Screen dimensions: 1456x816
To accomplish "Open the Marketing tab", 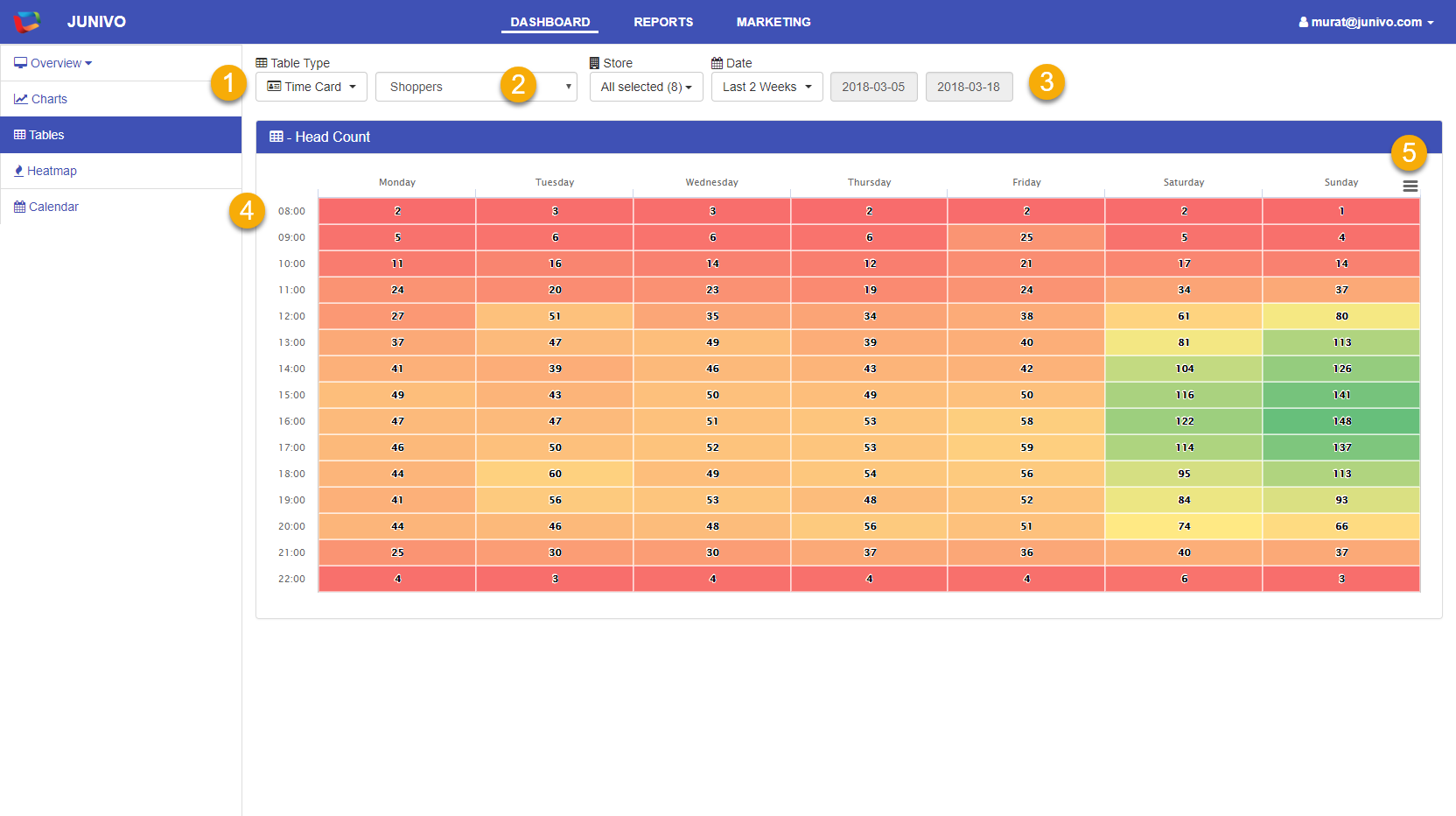I will [x=773, y=22].
